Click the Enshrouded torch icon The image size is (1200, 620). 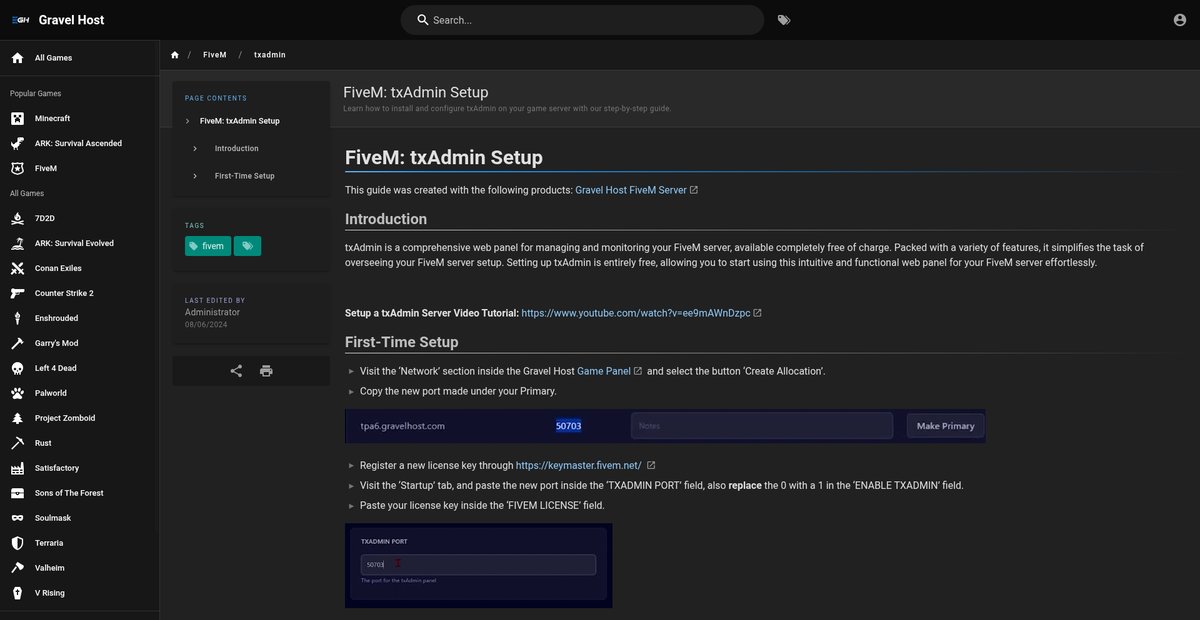tap(17, 318)
